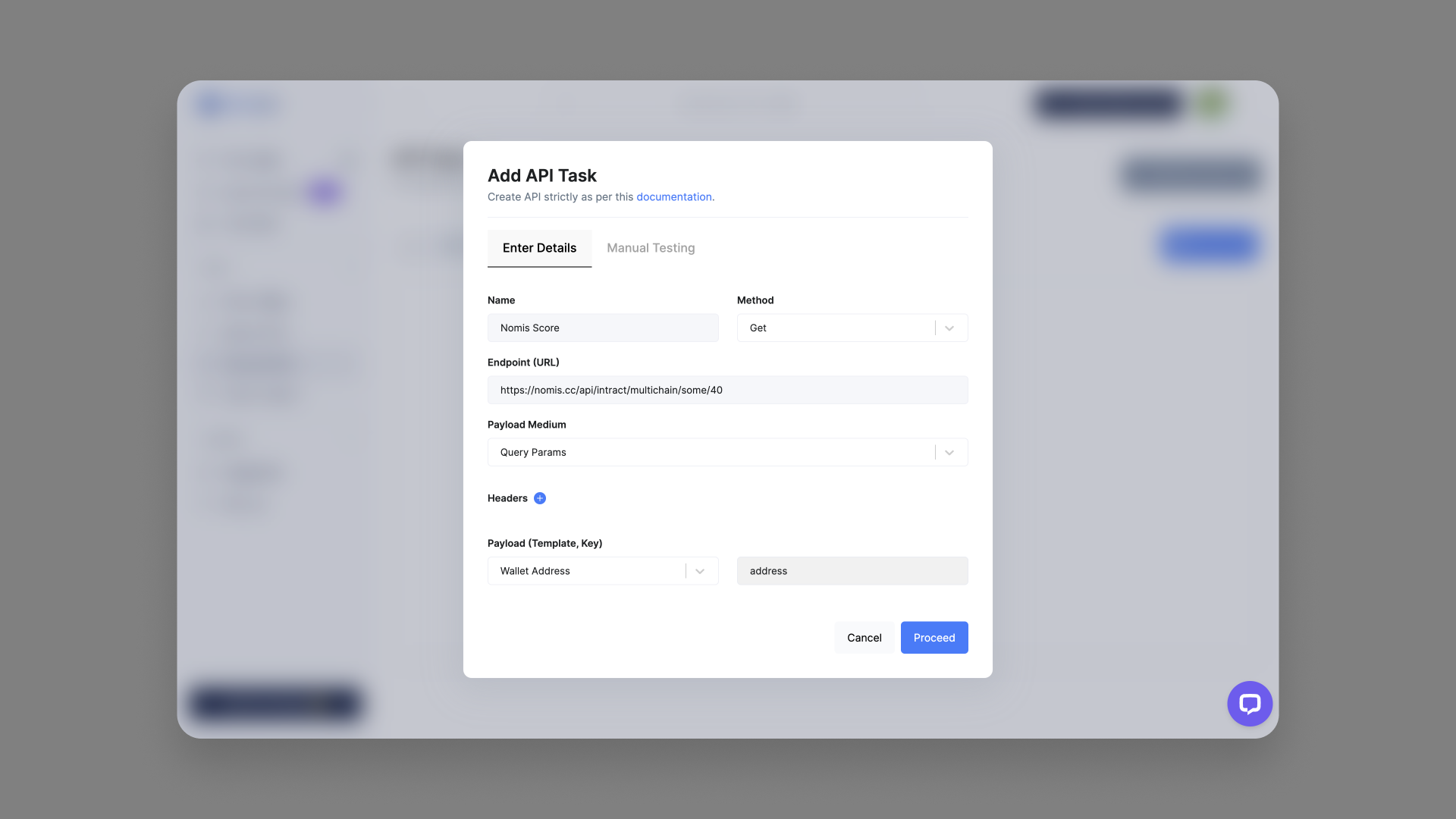Image resolution: width=1456 pixels, height=819 pixels.
Task: Click the blurred purple node icon
Action: pyautogui.click(x=324, y=192)
